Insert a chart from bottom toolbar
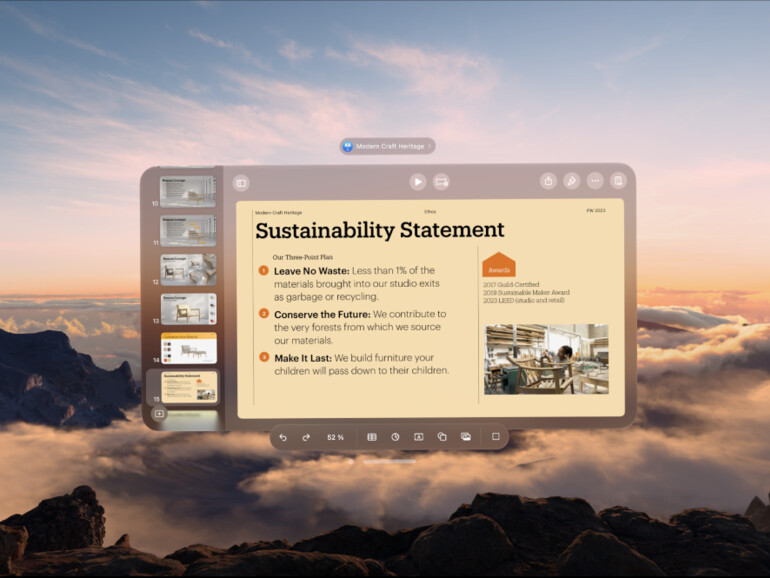 (x=395, y=437)
